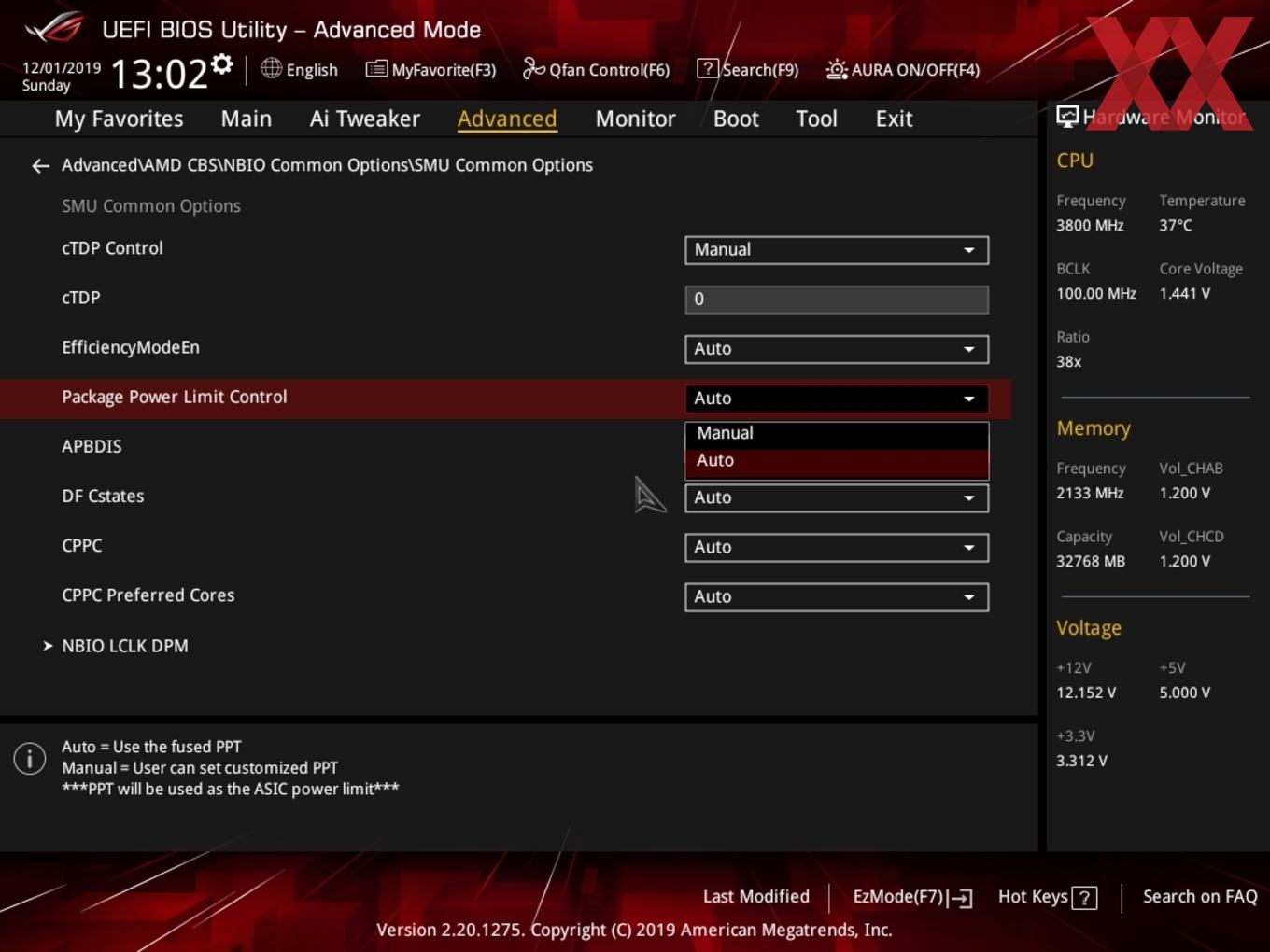1270x952 pixels.
Task: Switch to the Monitor tab
Action: coord(635,119)
